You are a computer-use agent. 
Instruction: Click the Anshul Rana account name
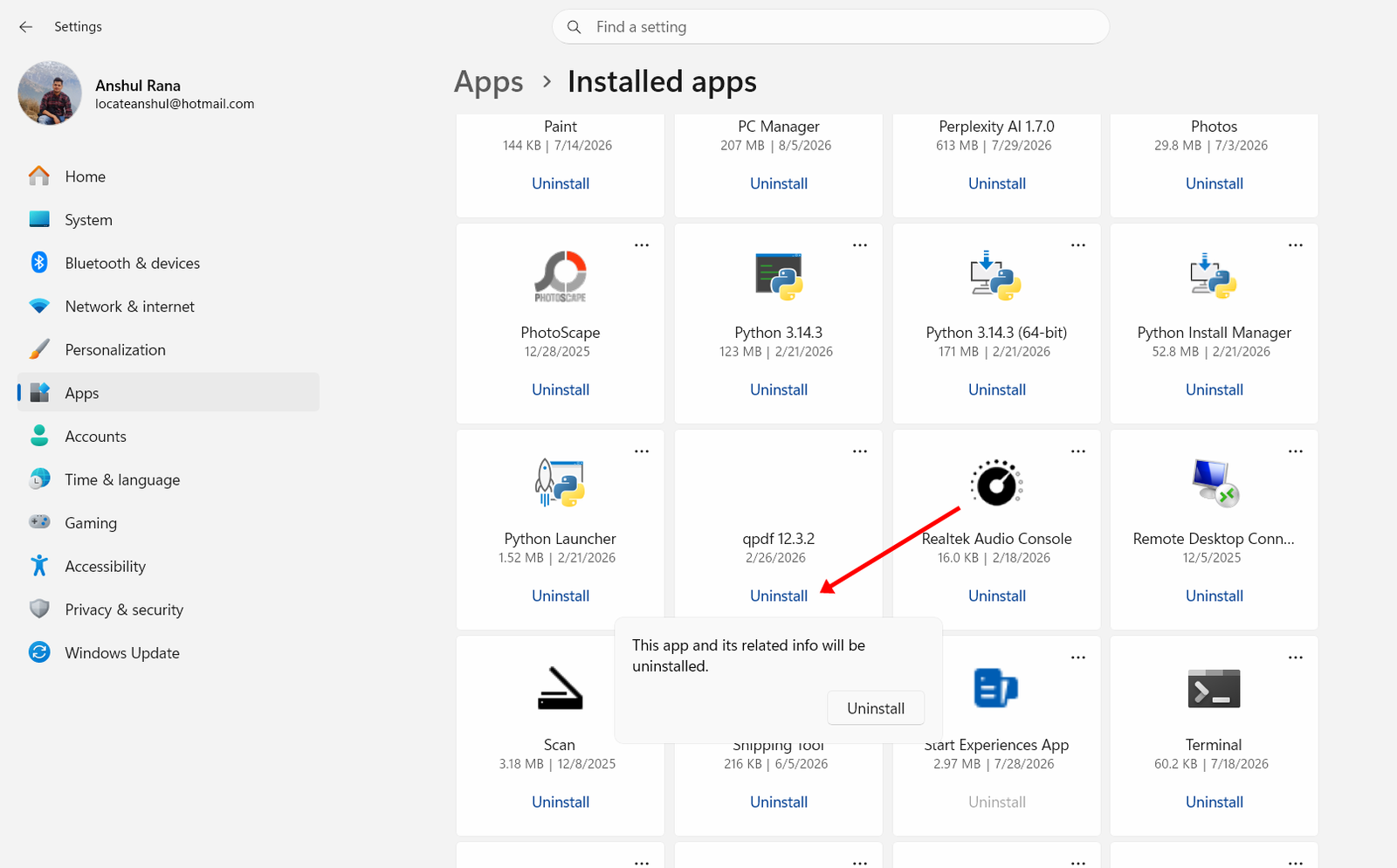(138, 86)
